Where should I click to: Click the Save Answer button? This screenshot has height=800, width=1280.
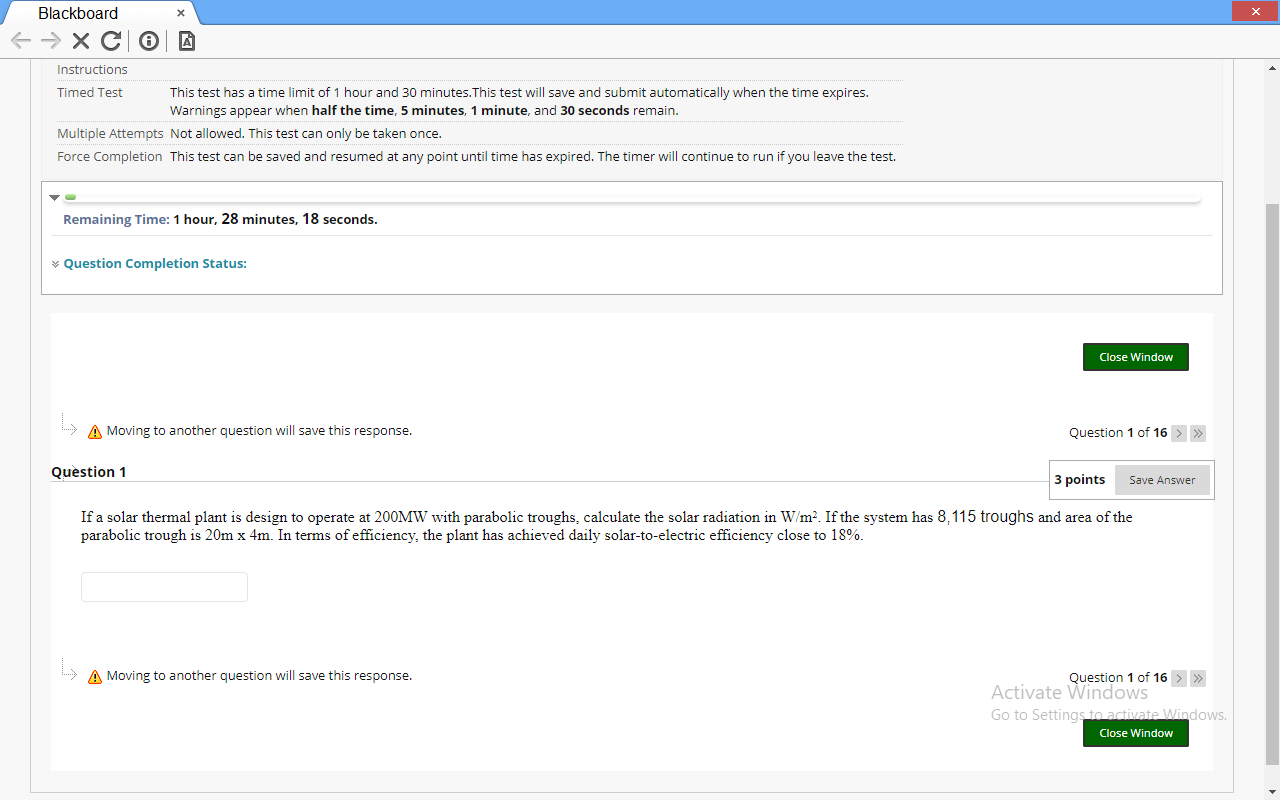(1161, 480)
